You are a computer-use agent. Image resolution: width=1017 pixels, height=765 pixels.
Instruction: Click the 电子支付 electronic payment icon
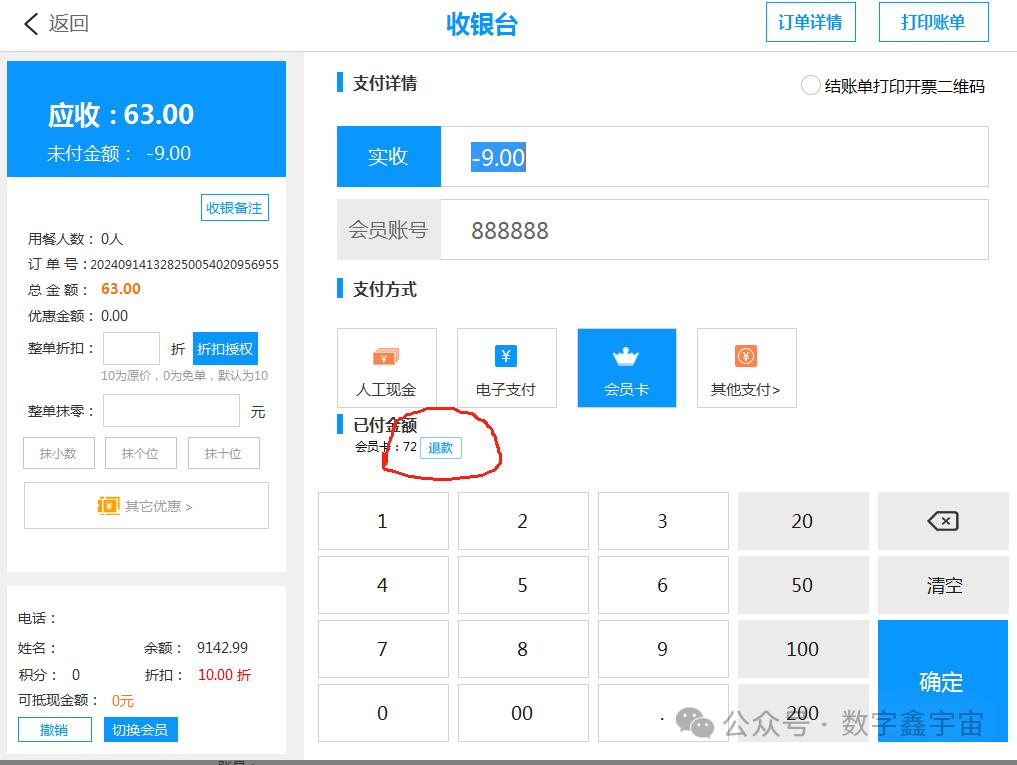click(506, 356)
